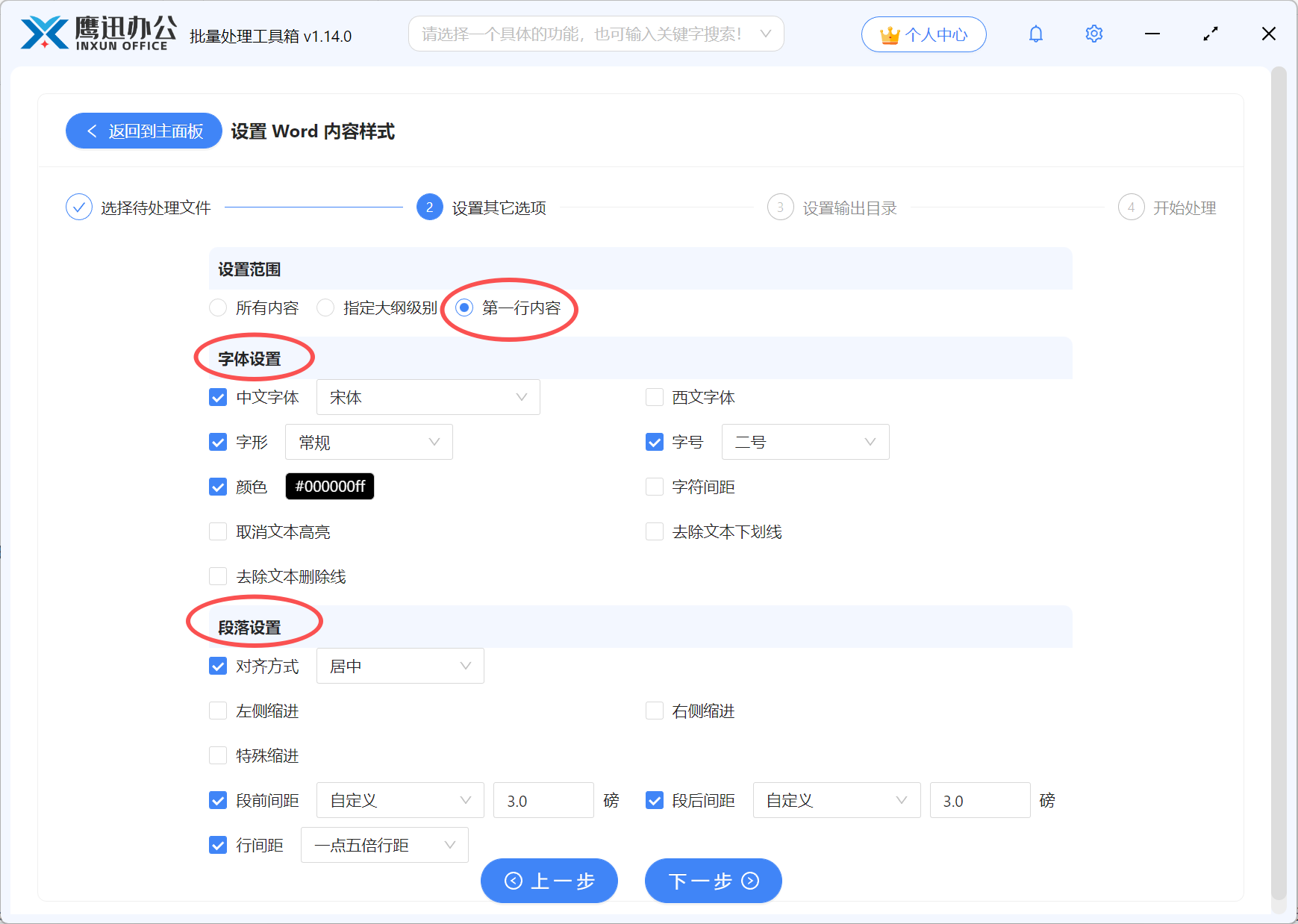Open the 行间距 一点五倍行距 dropdown
Screen dimensions: 1298x924
[384, 845]
